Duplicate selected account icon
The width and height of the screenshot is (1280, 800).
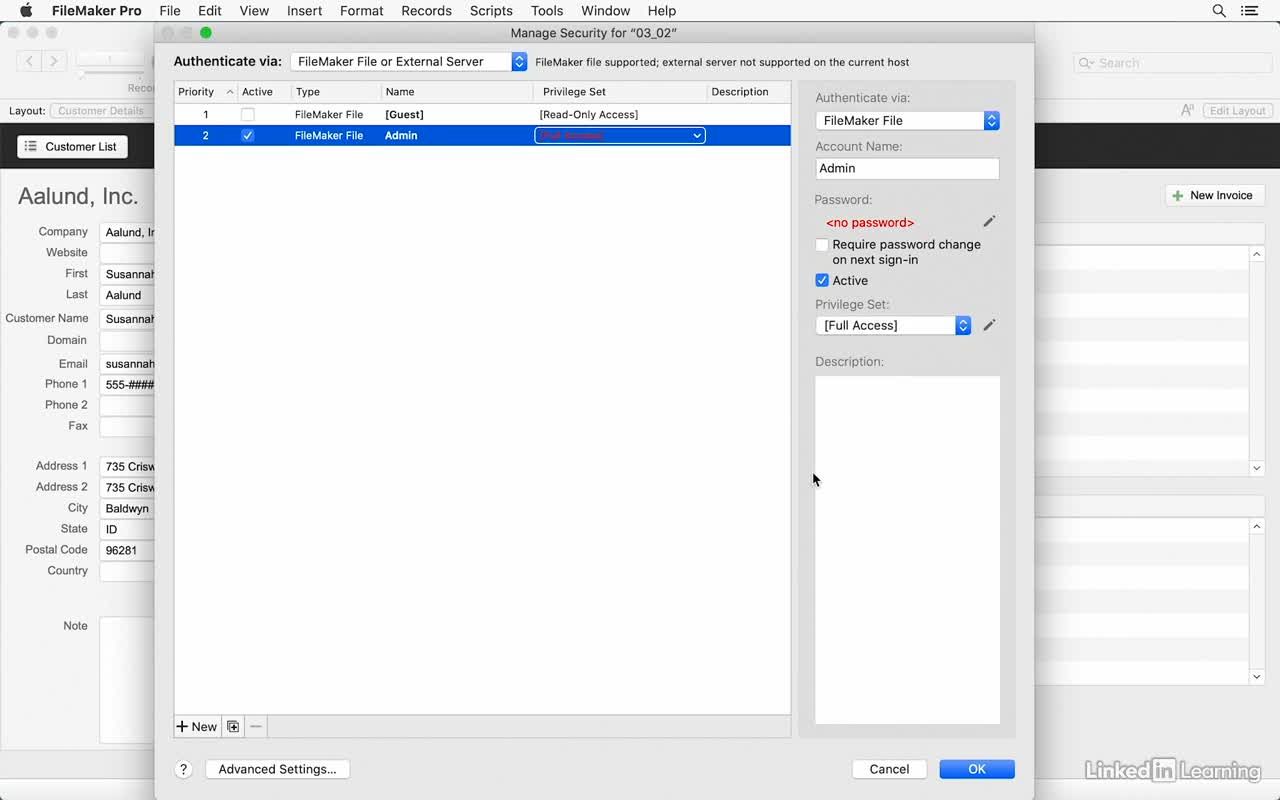[233, 727]
